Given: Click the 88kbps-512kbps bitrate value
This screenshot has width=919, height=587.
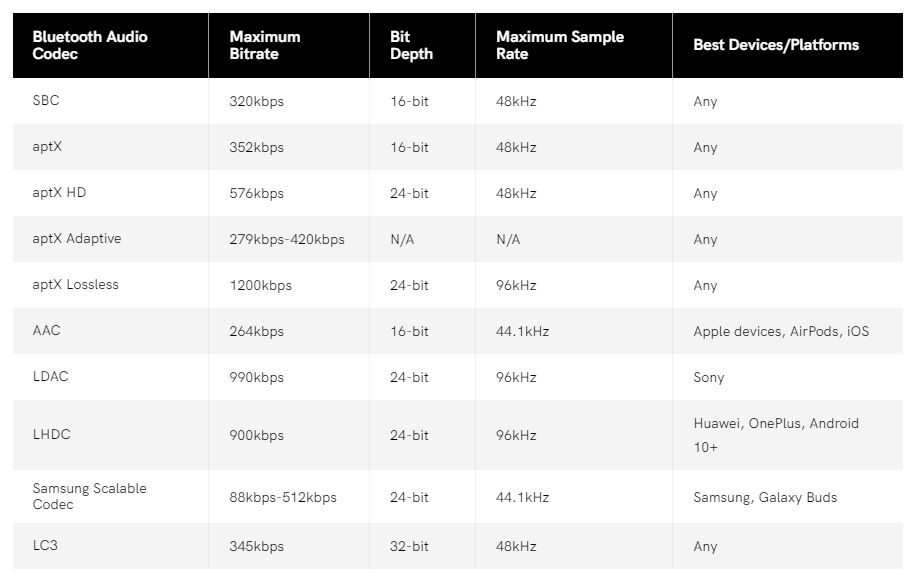Looking at the screenshot, I should (x=283, y=497).
